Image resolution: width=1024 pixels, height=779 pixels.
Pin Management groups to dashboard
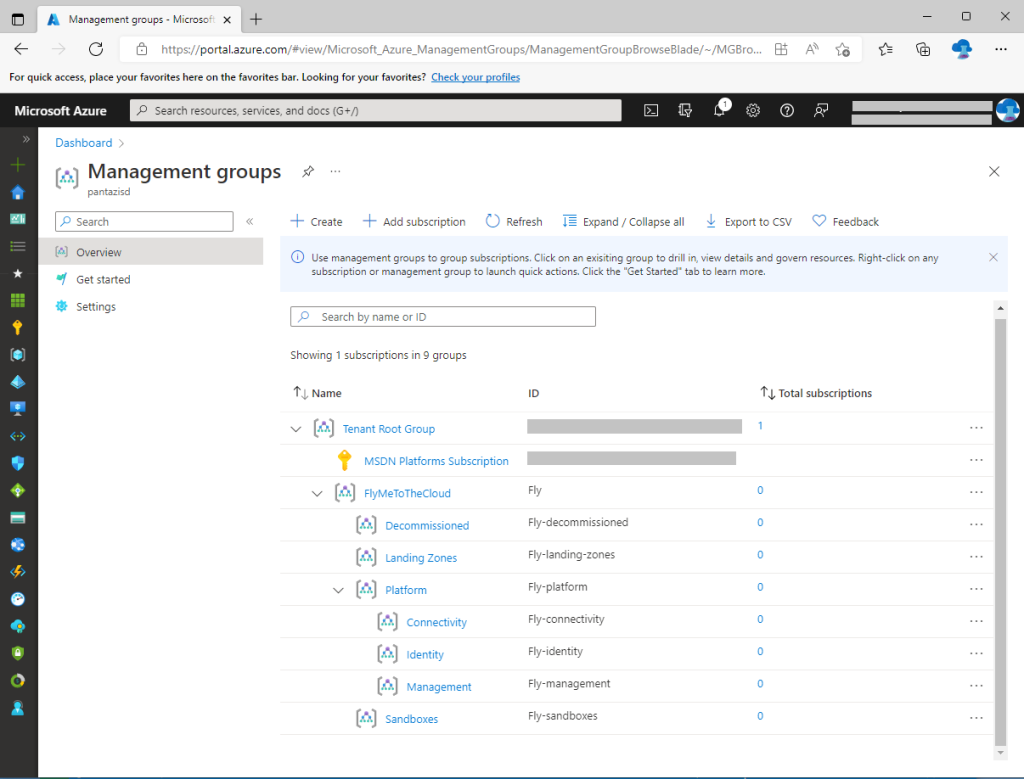308,171
